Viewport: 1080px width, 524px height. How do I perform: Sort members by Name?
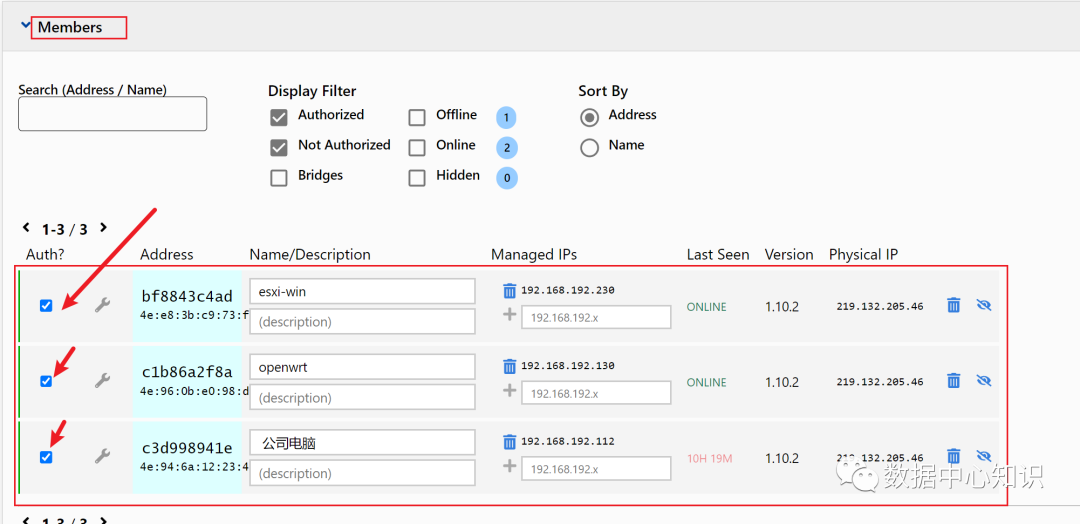click(x=590, y=148)
